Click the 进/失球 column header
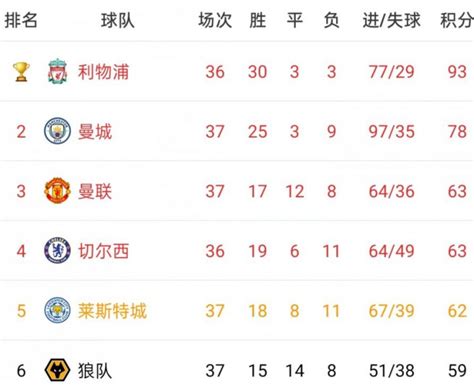 click(391, 20)
